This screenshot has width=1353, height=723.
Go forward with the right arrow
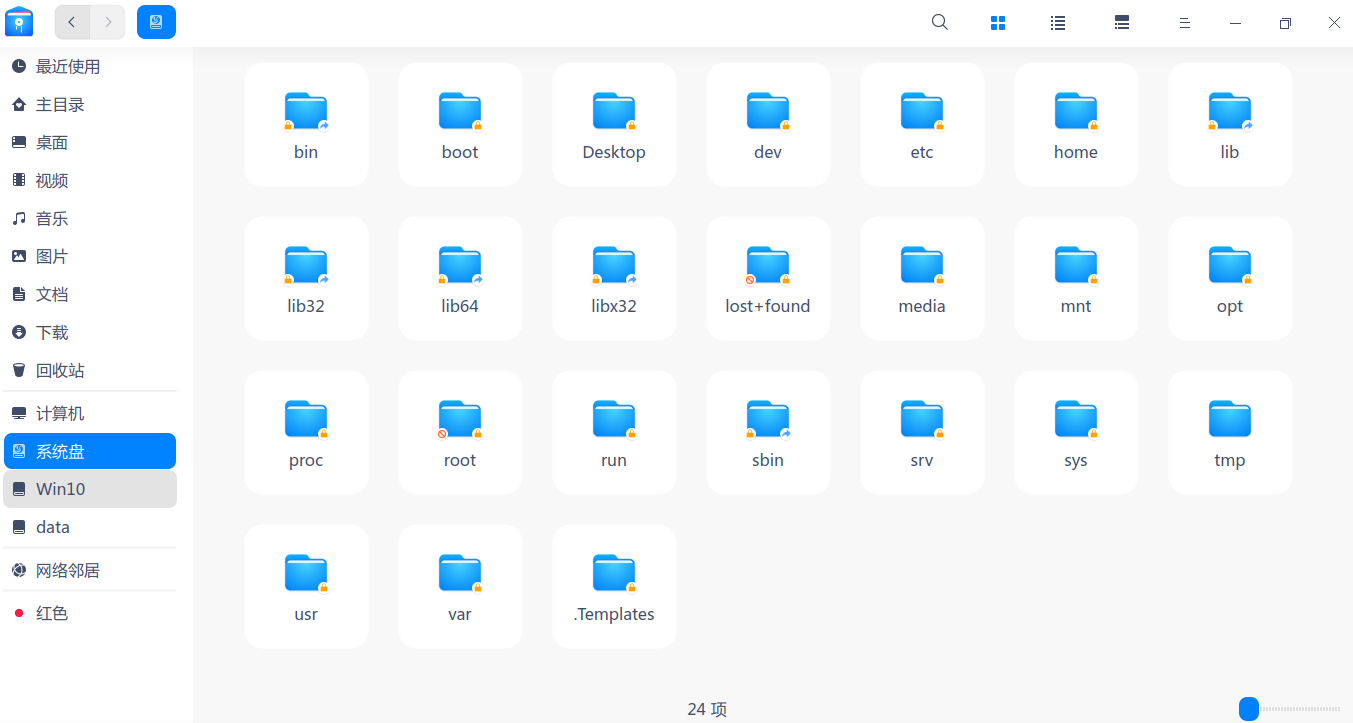point(108,22)
